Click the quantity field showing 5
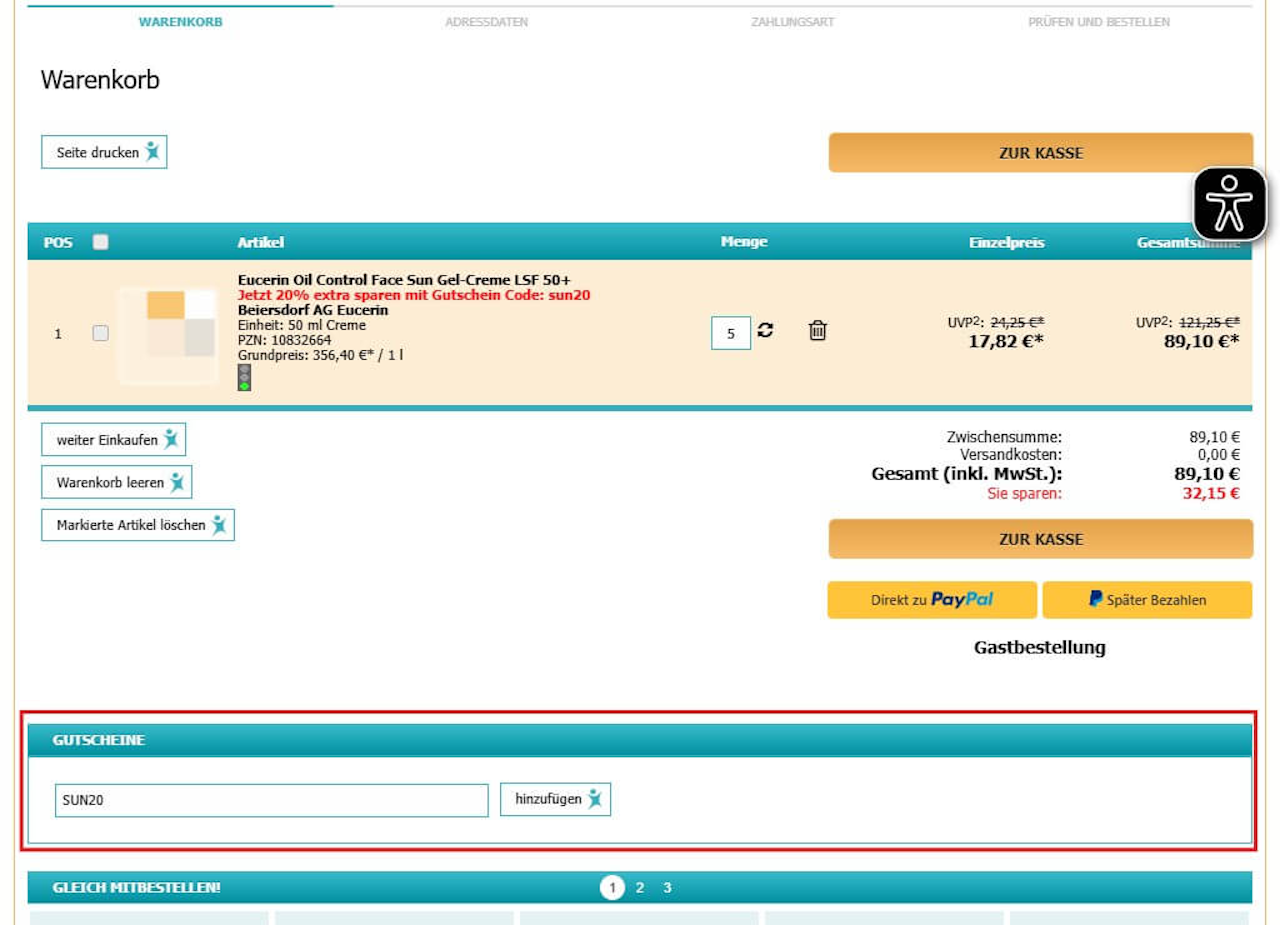 (x=731, y=333)
